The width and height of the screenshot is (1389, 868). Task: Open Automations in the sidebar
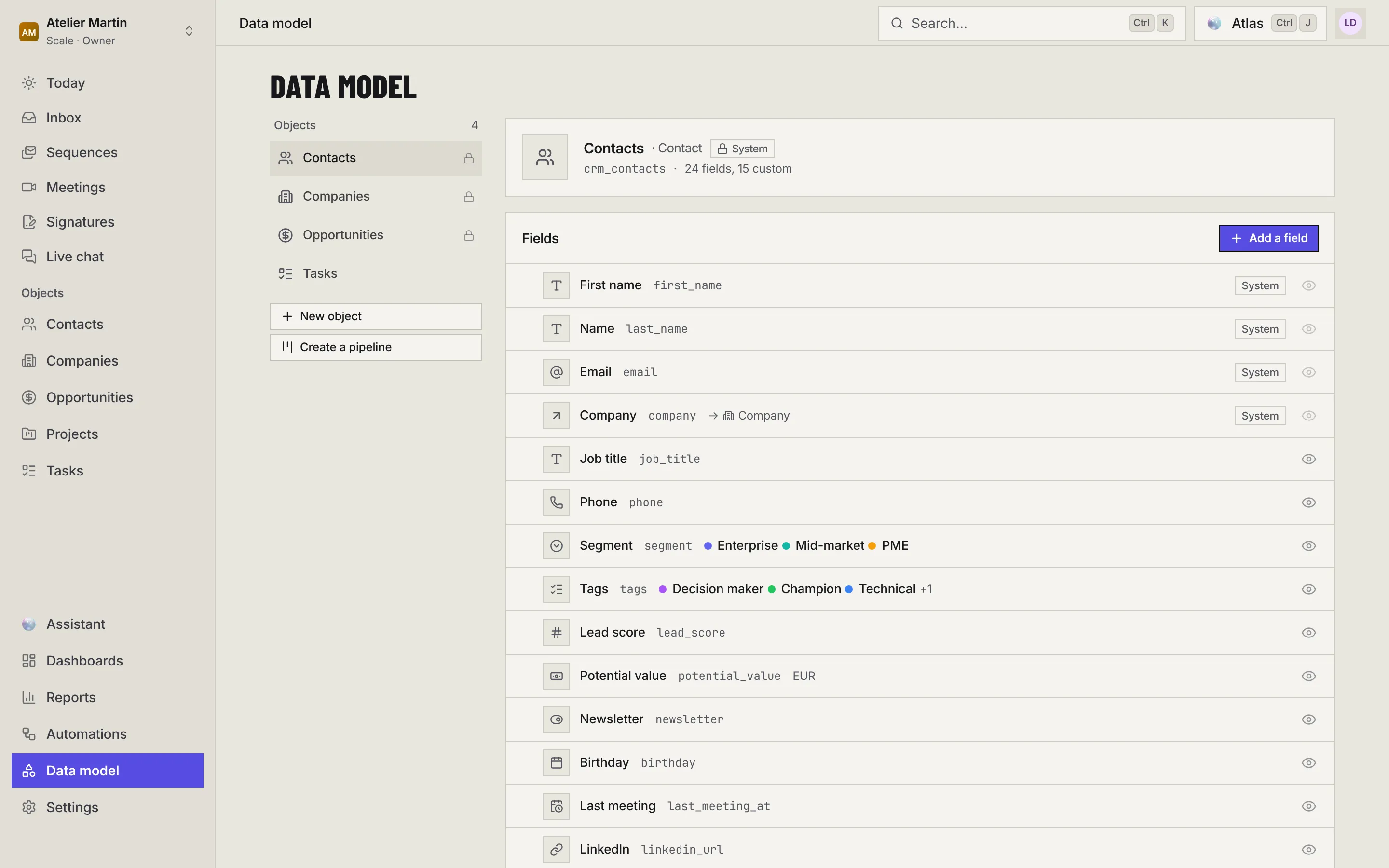(108, 733)
